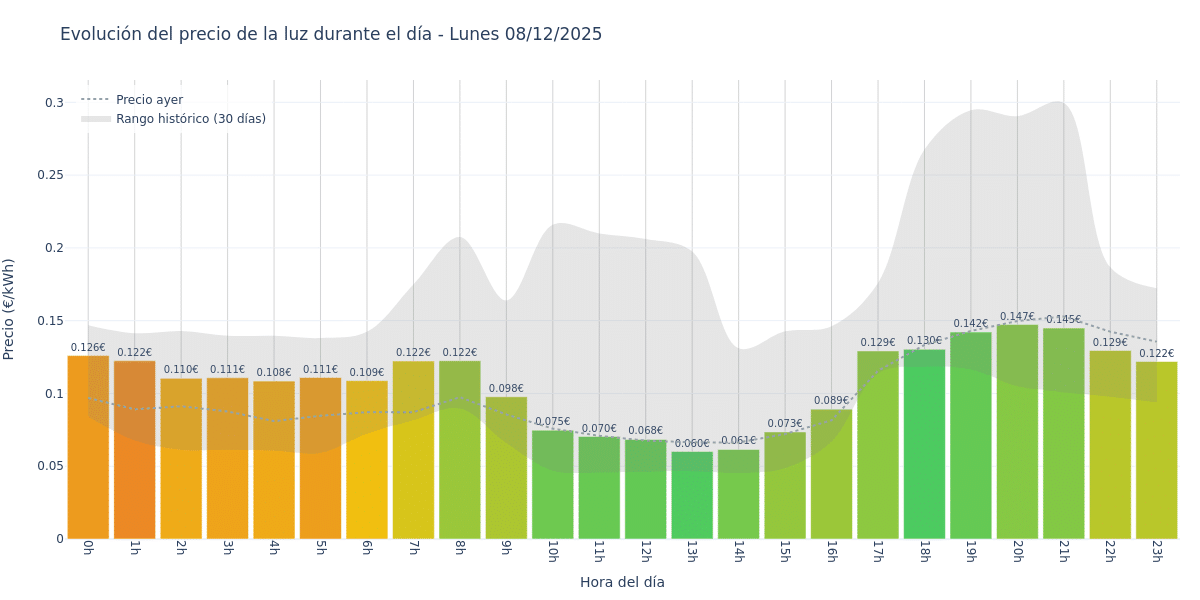Select the 4h bar showing 0.108€
Screen dimensions: 1200x600
pos(274,460)
